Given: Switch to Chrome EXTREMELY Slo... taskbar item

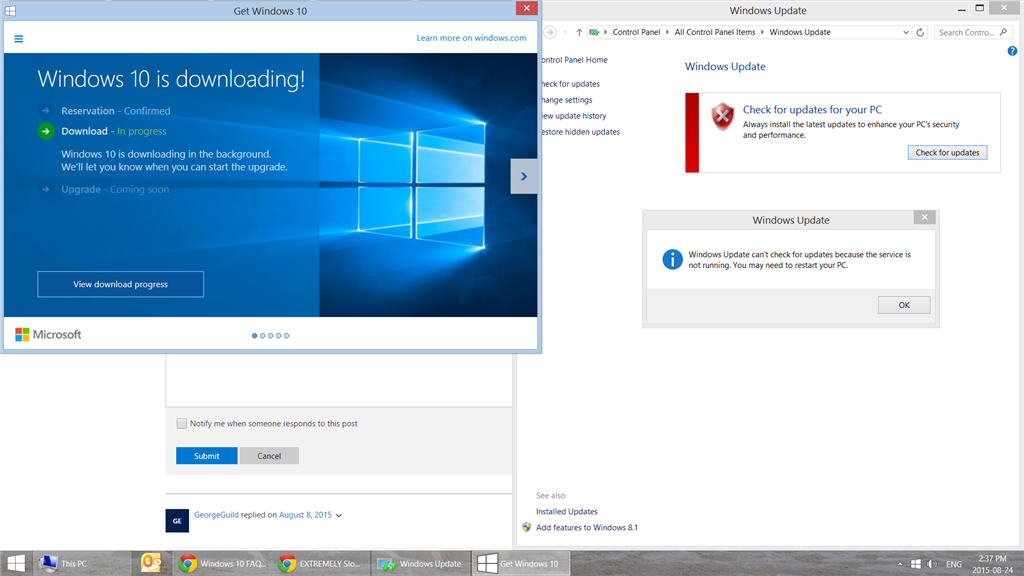Looking at the screenshot, I should [x=321, y=563].
